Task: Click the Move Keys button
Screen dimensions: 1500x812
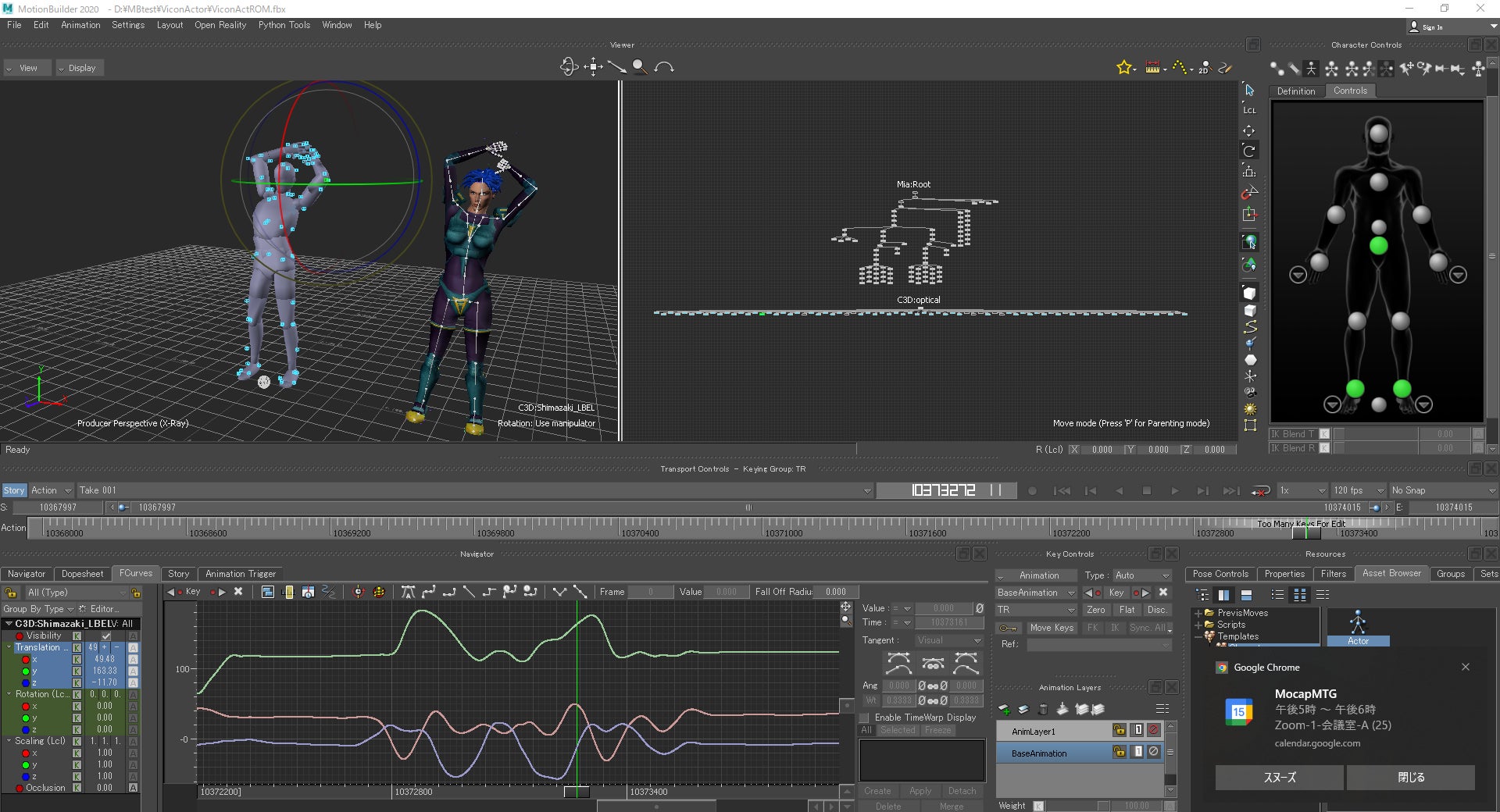Action: 1052,628
